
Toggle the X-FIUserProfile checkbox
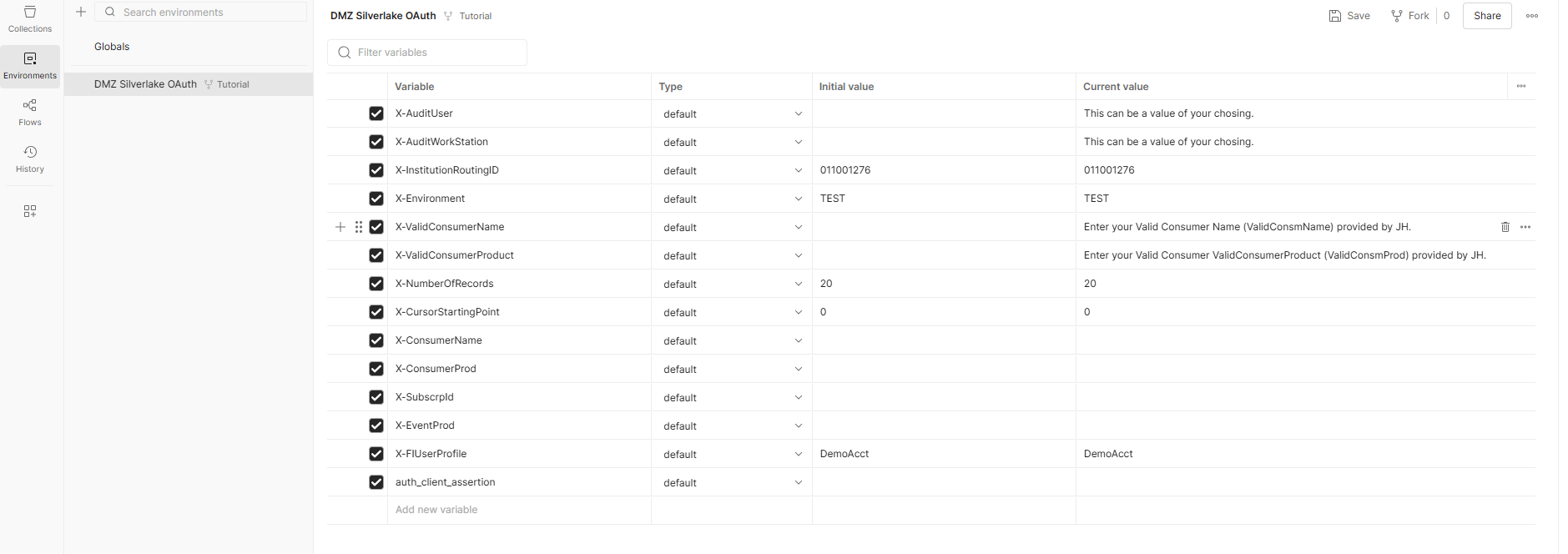(x=376, y=453)
